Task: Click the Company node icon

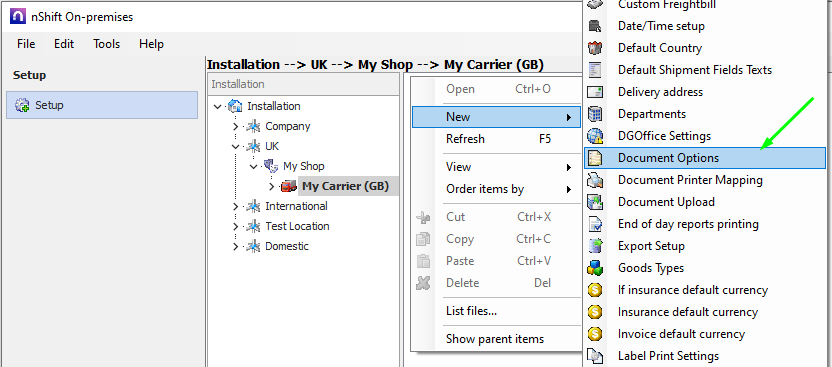Action: (253, 126)
